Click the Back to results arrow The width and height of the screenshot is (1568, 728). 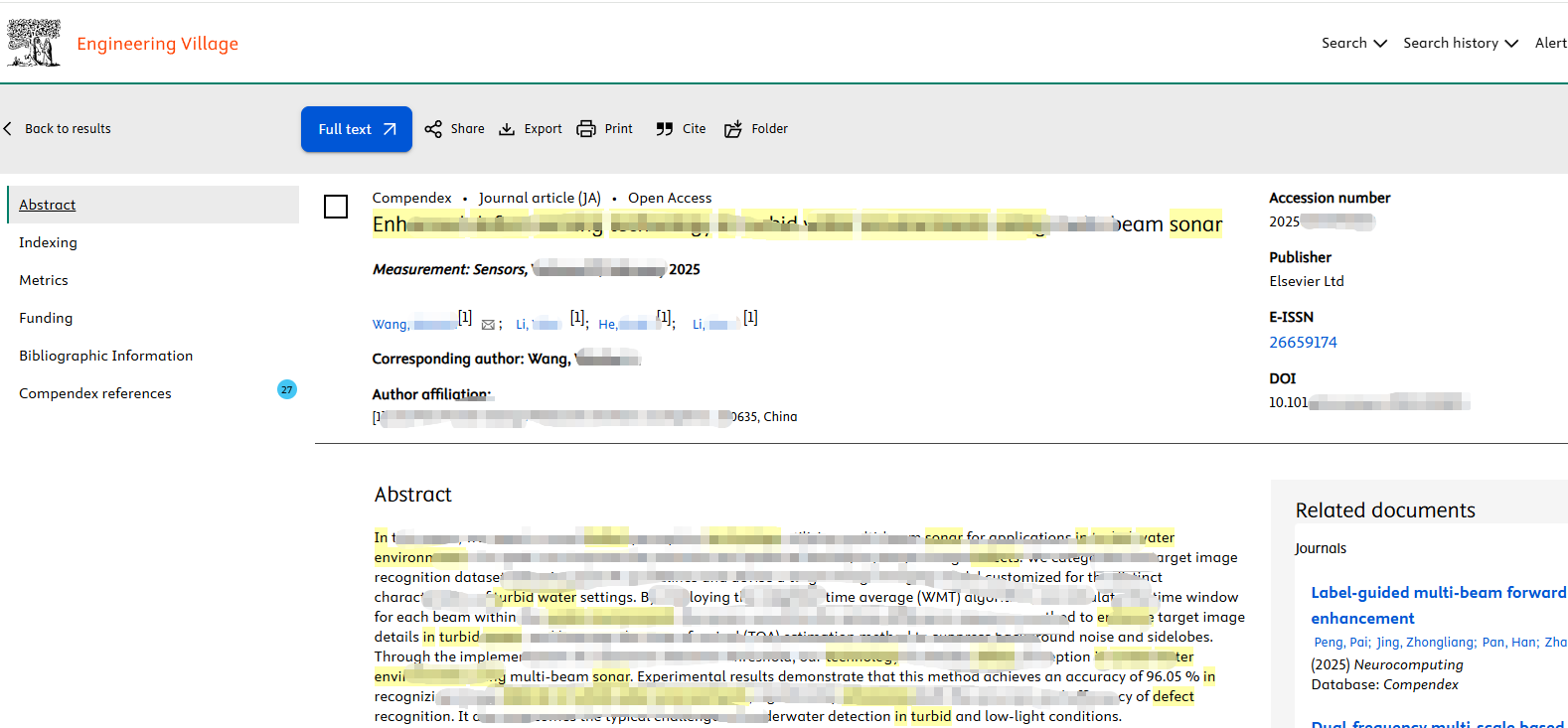click(x=9, y=129)
